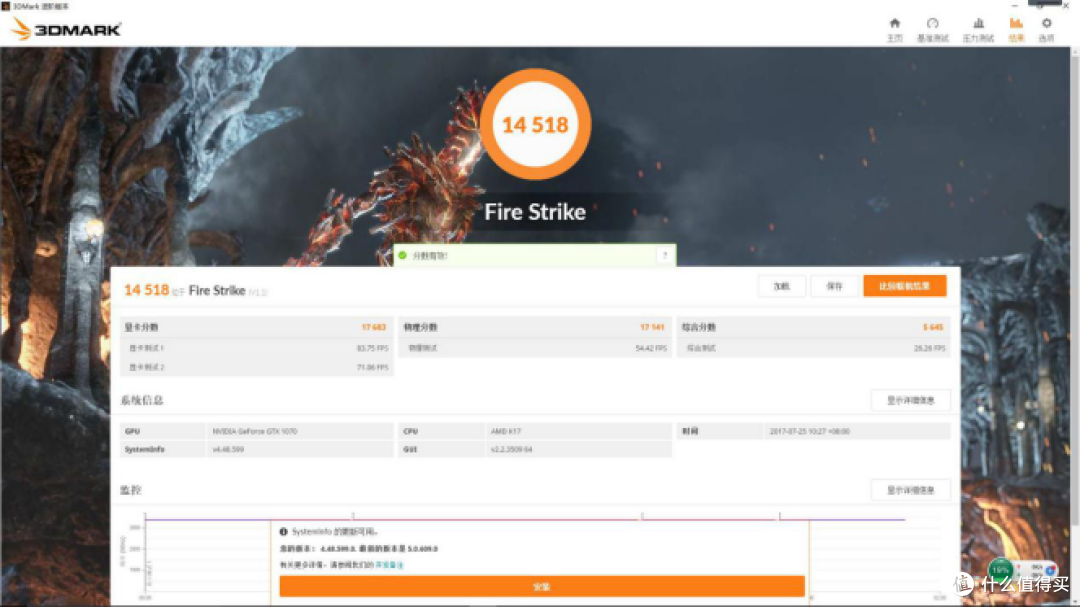Click the info icon of the SystemInfo update notice

pyautogui.click(x=284, y=532)
